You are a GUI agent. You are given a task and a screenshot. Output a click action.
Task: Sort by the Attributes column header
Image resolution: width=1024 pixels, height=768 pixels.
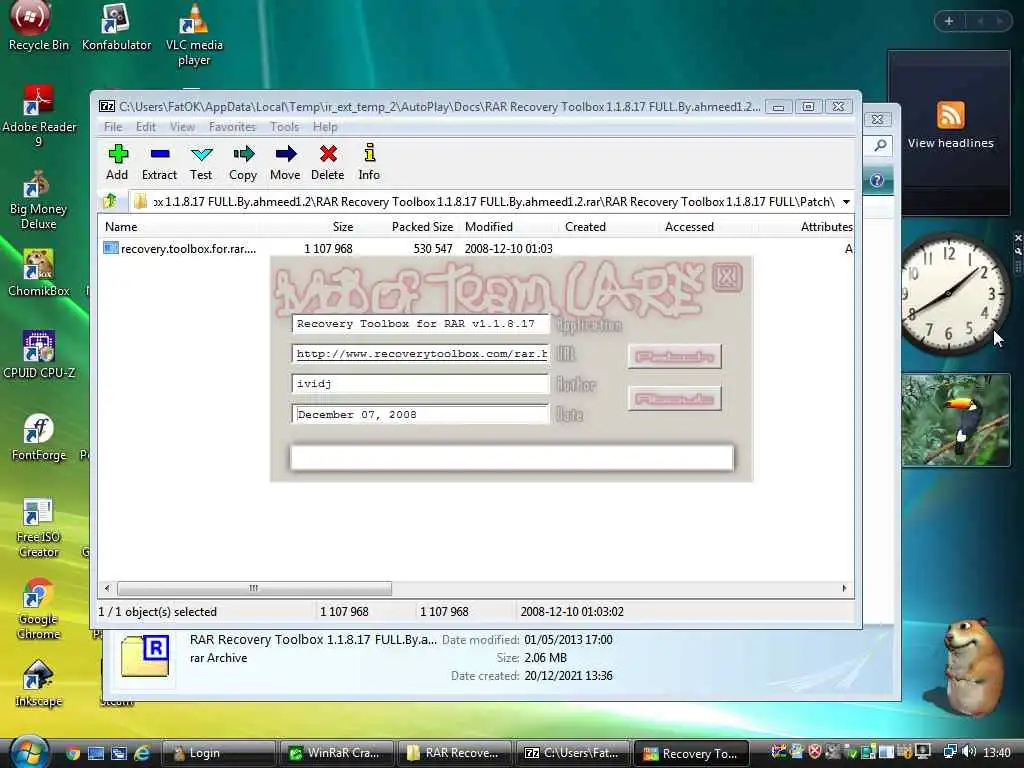click(x=826, y=227)
